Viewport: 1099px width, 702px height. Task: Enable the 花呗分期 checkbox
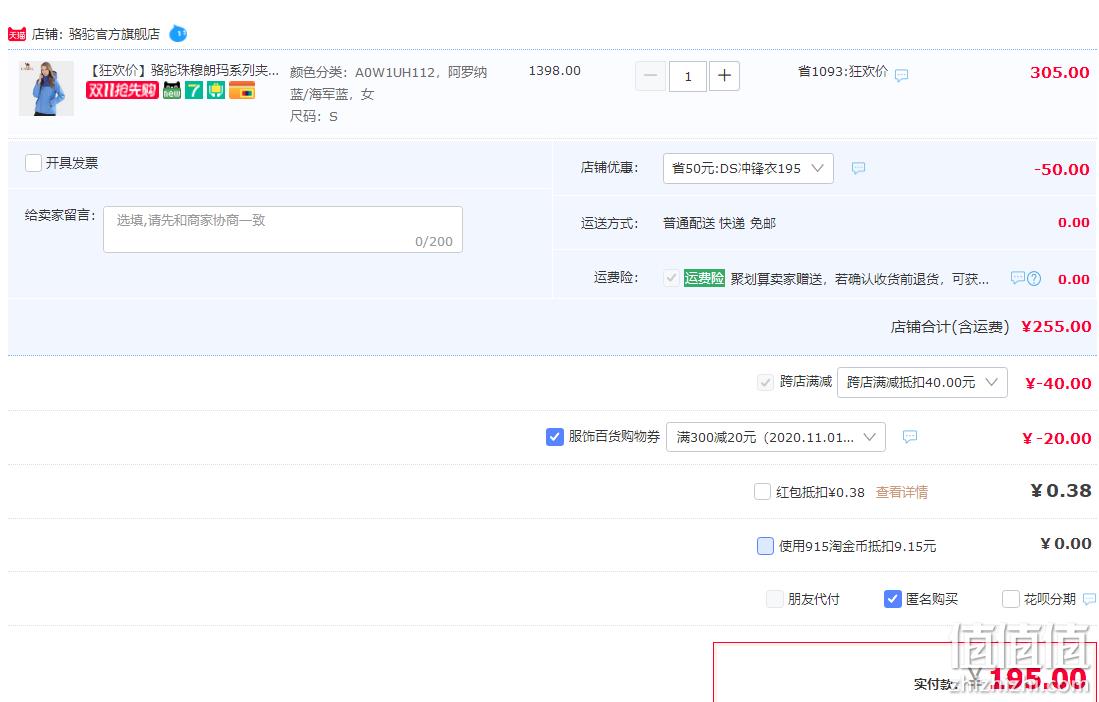[x=1011, y=599]
